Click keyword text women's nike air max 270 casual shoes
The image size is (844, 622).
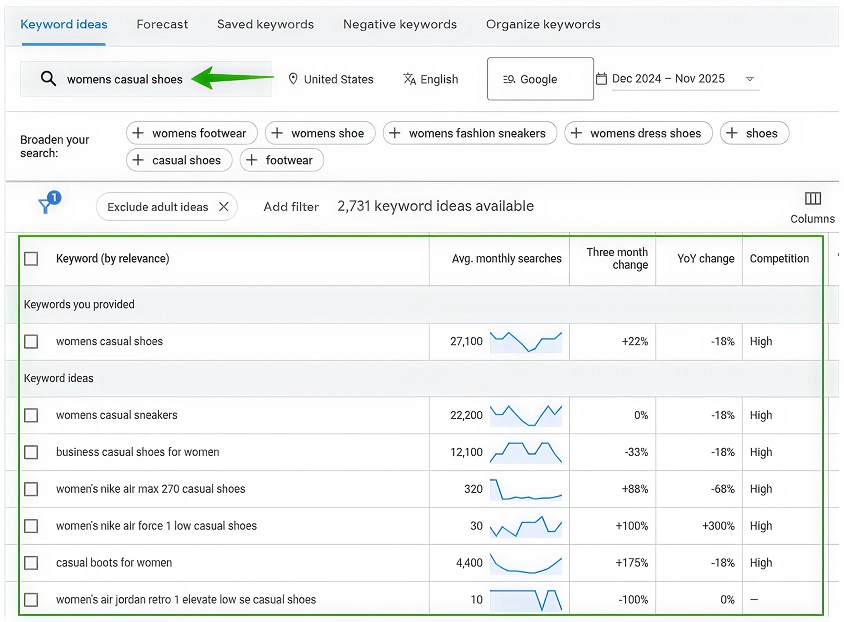click(151, 489)
